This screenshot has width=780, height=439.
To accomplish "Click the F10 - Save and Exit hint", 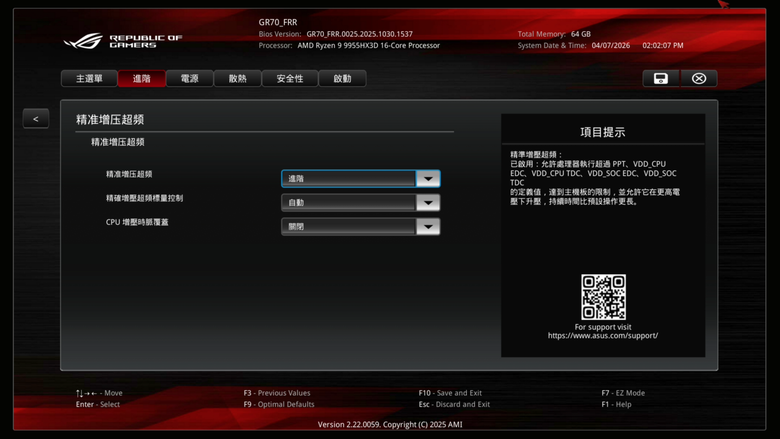I will pos(450,393).
